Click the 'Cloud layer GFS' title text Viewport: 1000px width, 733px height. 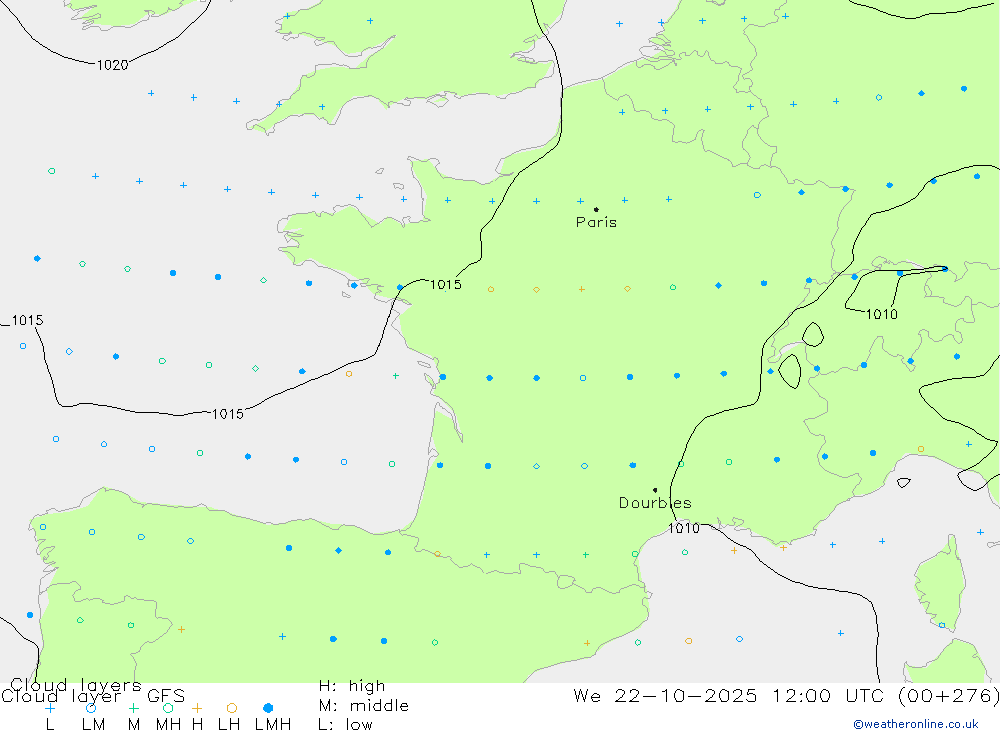93,696
